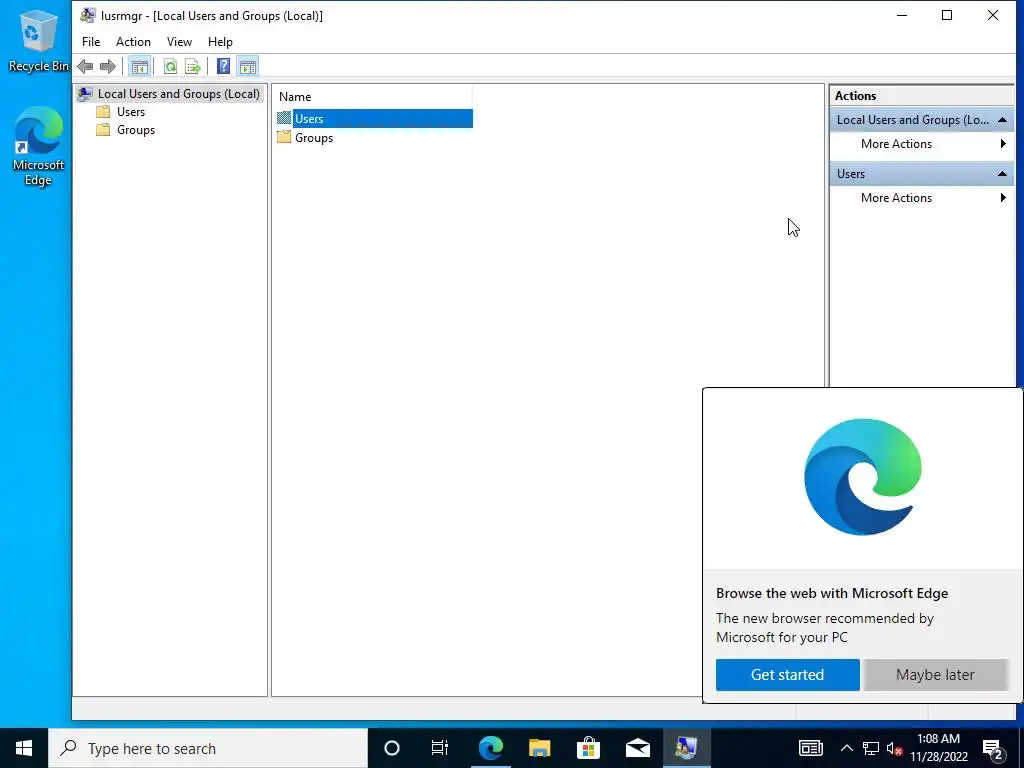
Task: Open the View menu
Action: (179, 42)
